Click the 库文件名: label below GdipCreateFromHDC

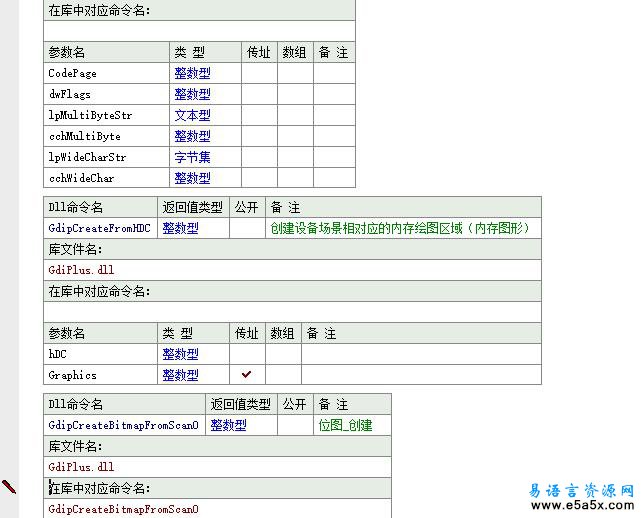(x=75, y=249)
